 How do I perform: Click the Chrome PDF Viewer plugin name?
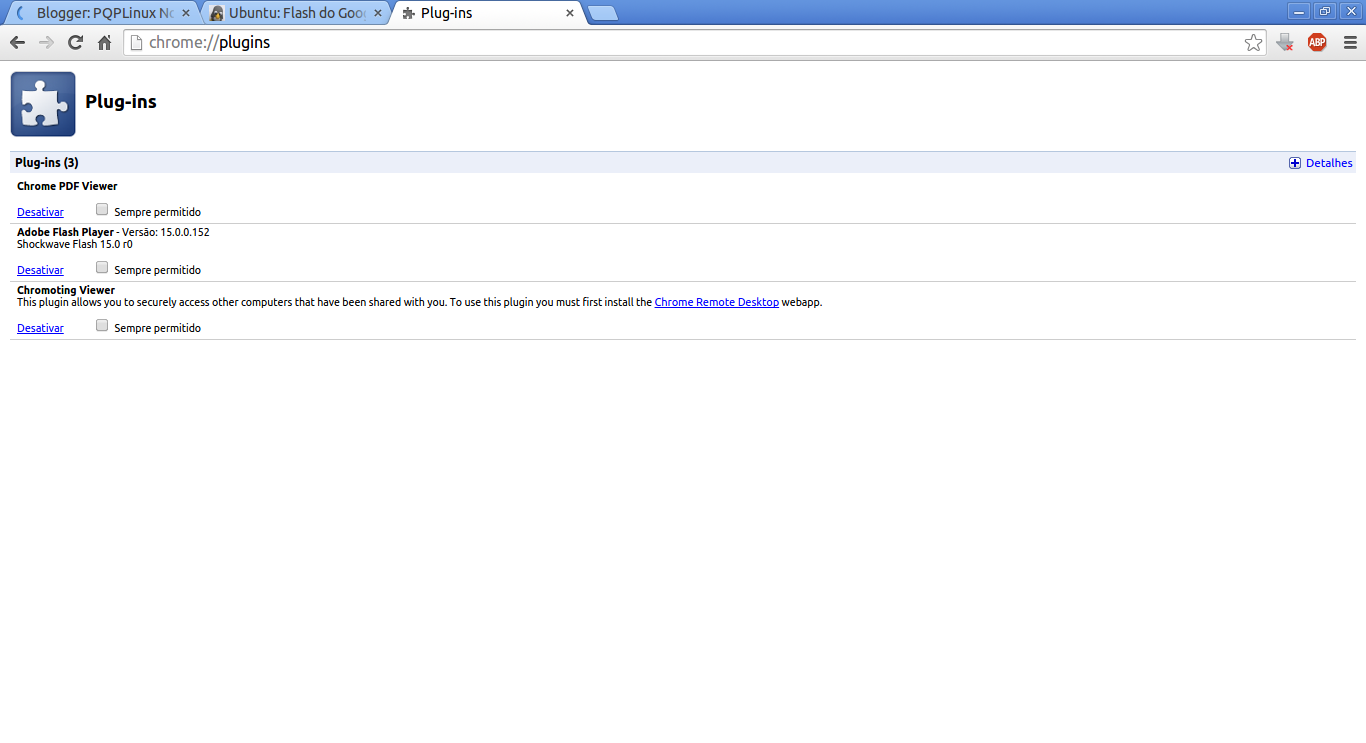click(67, 186)
